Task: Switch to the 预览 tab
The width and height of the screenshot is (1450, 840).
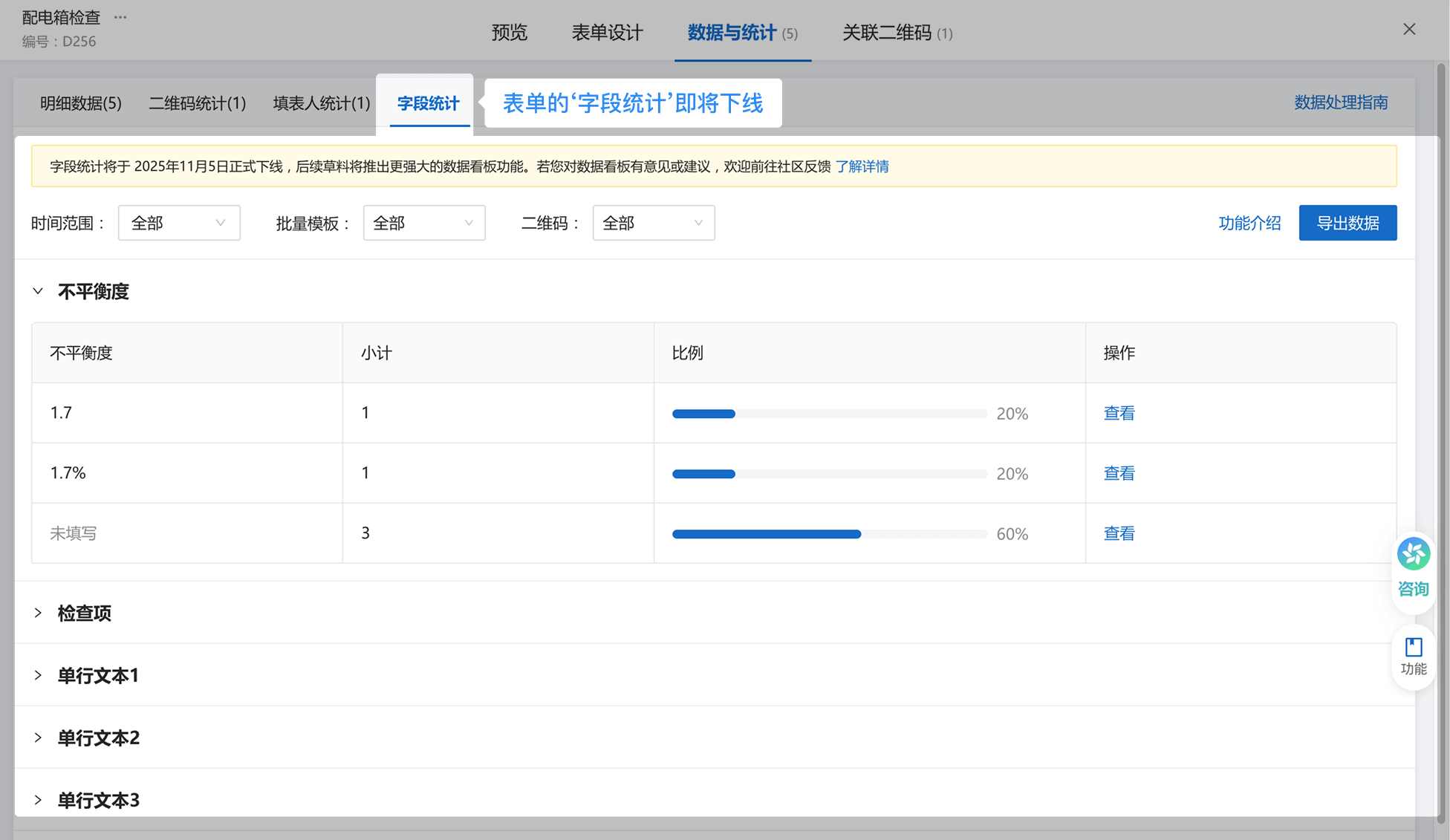Action: pos(509,33)
